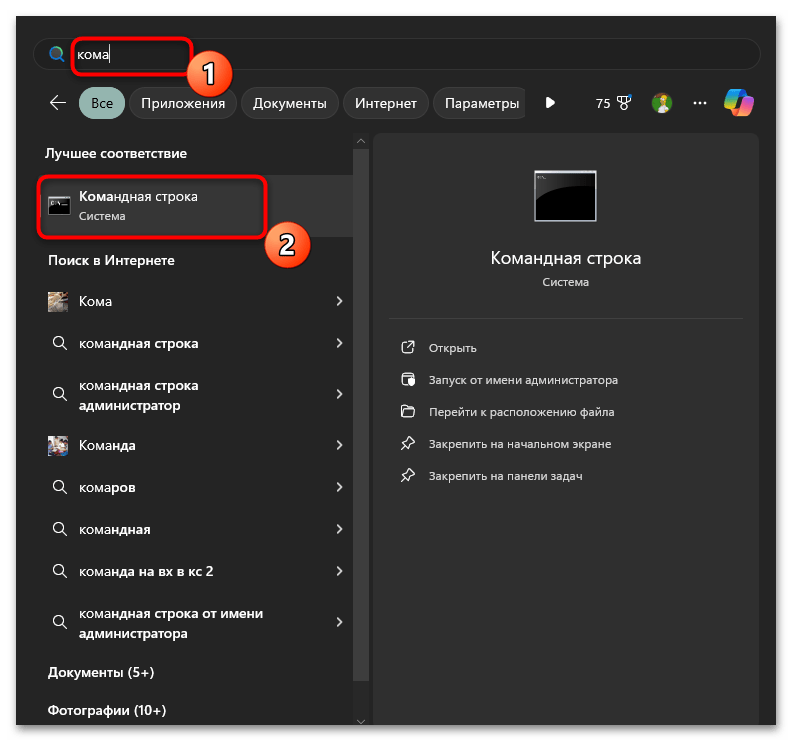Click the search icon beside комаров

[x=60, y=487]
